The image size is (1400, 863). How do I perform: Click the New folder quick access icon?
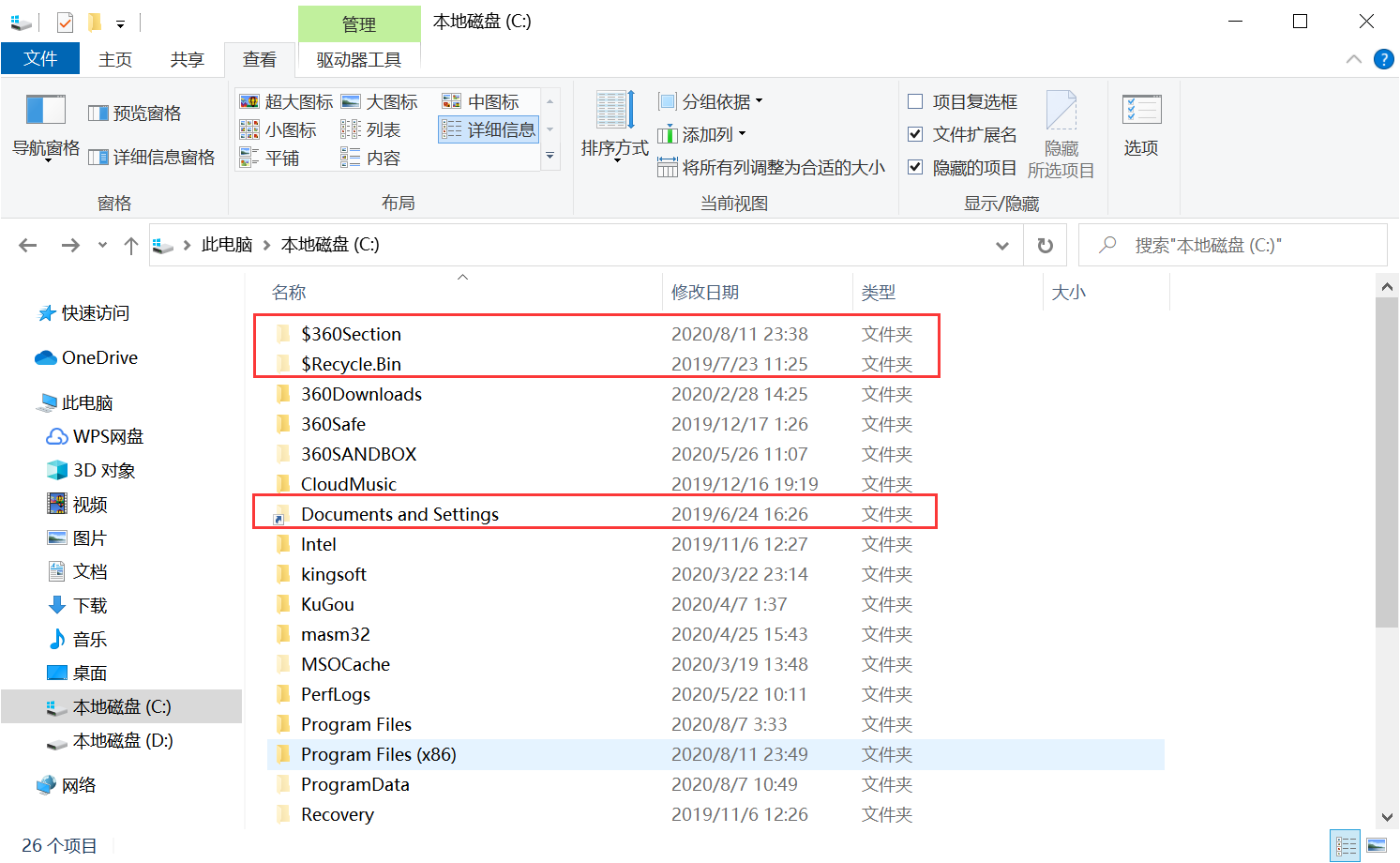94,22
